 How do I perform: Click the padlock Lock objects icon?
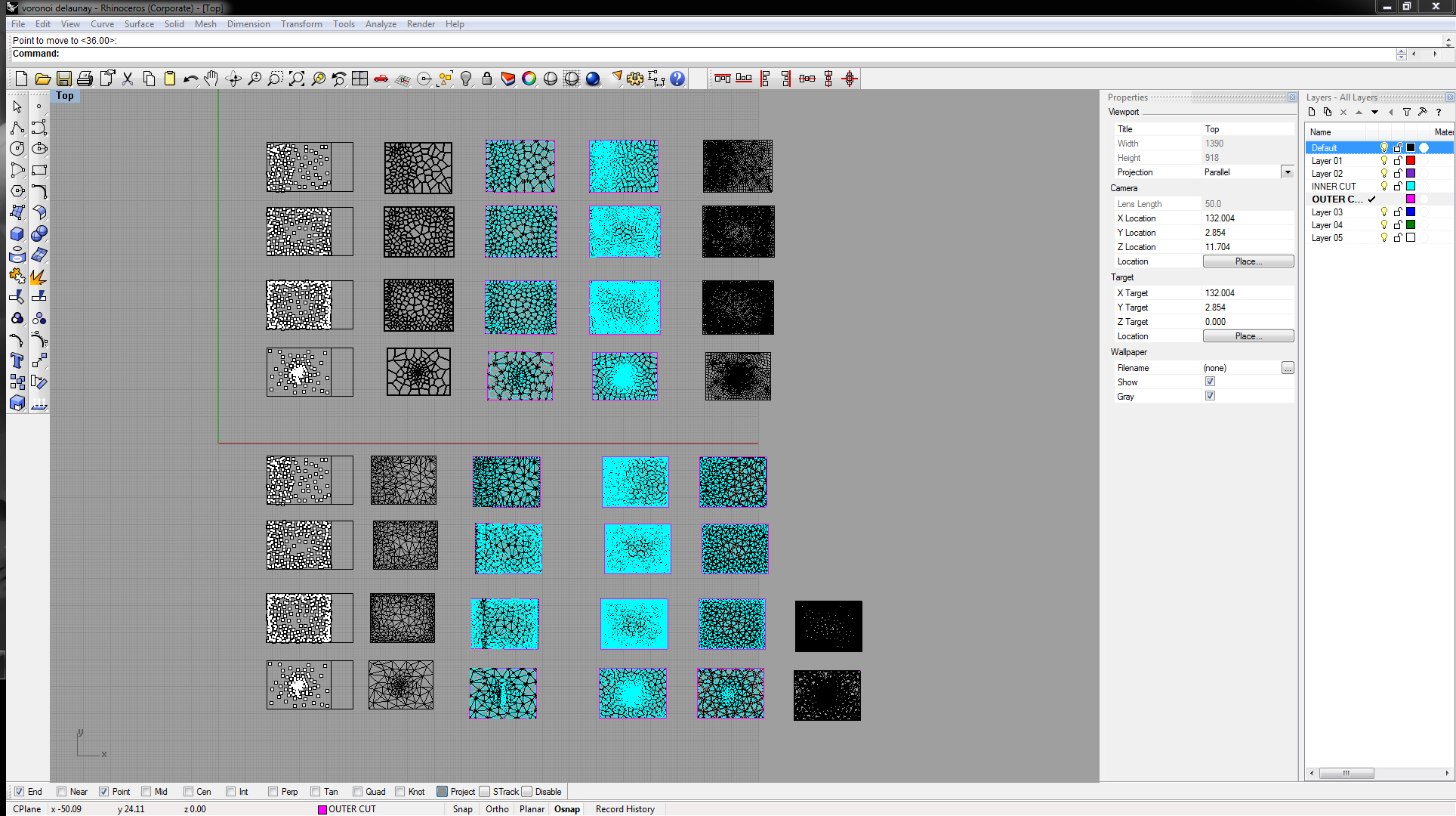pyautogui.click(x=487, y=79)
